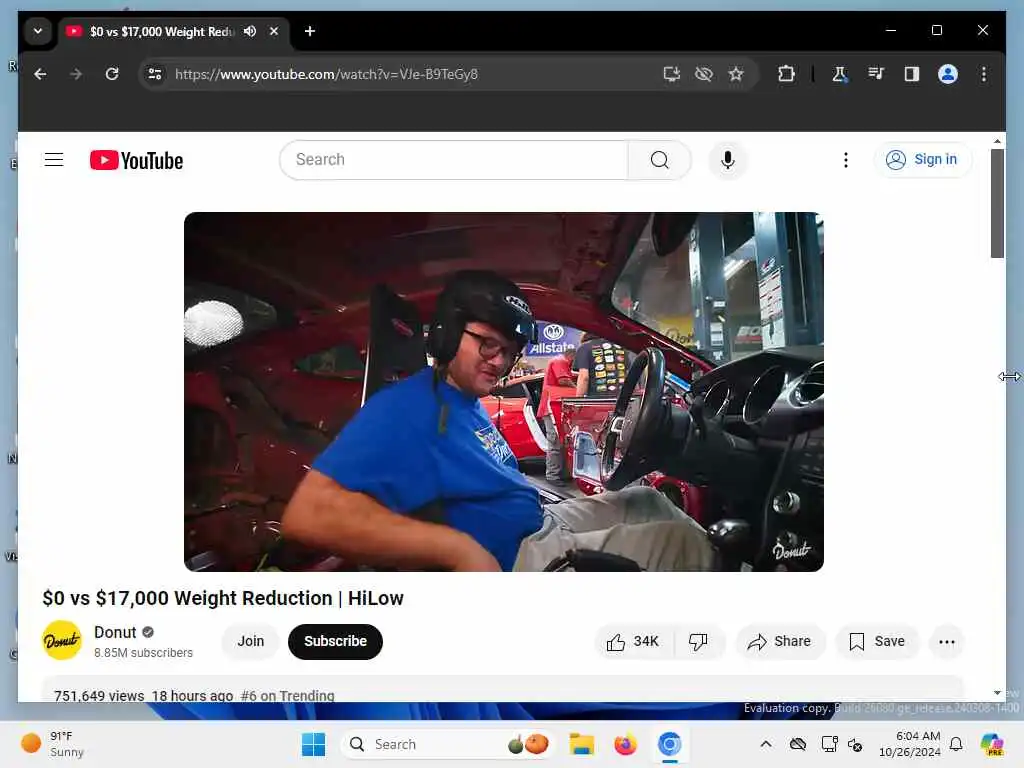The width and height of the screenshot is (1024, 768).
Task: Open a new browser tab
Action: tap(310, 31)
